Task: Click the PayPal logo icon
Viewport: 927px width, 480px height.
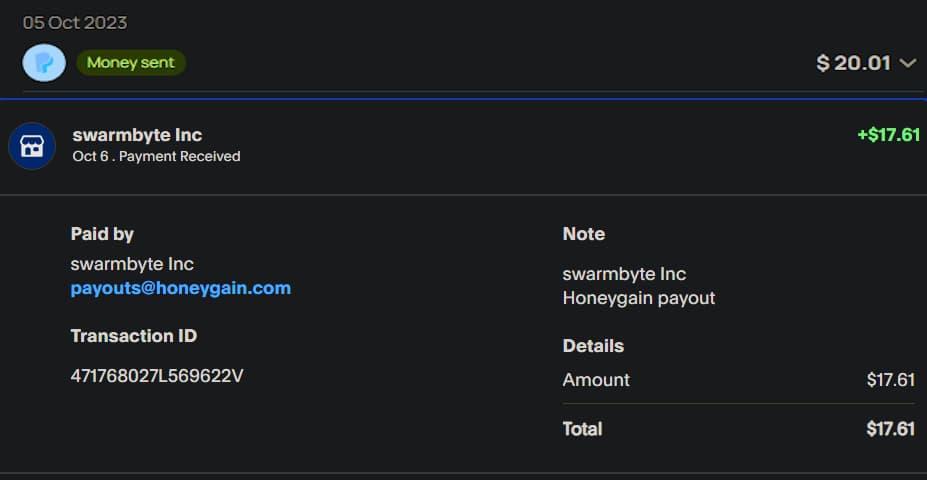Action: coord(44,63)
